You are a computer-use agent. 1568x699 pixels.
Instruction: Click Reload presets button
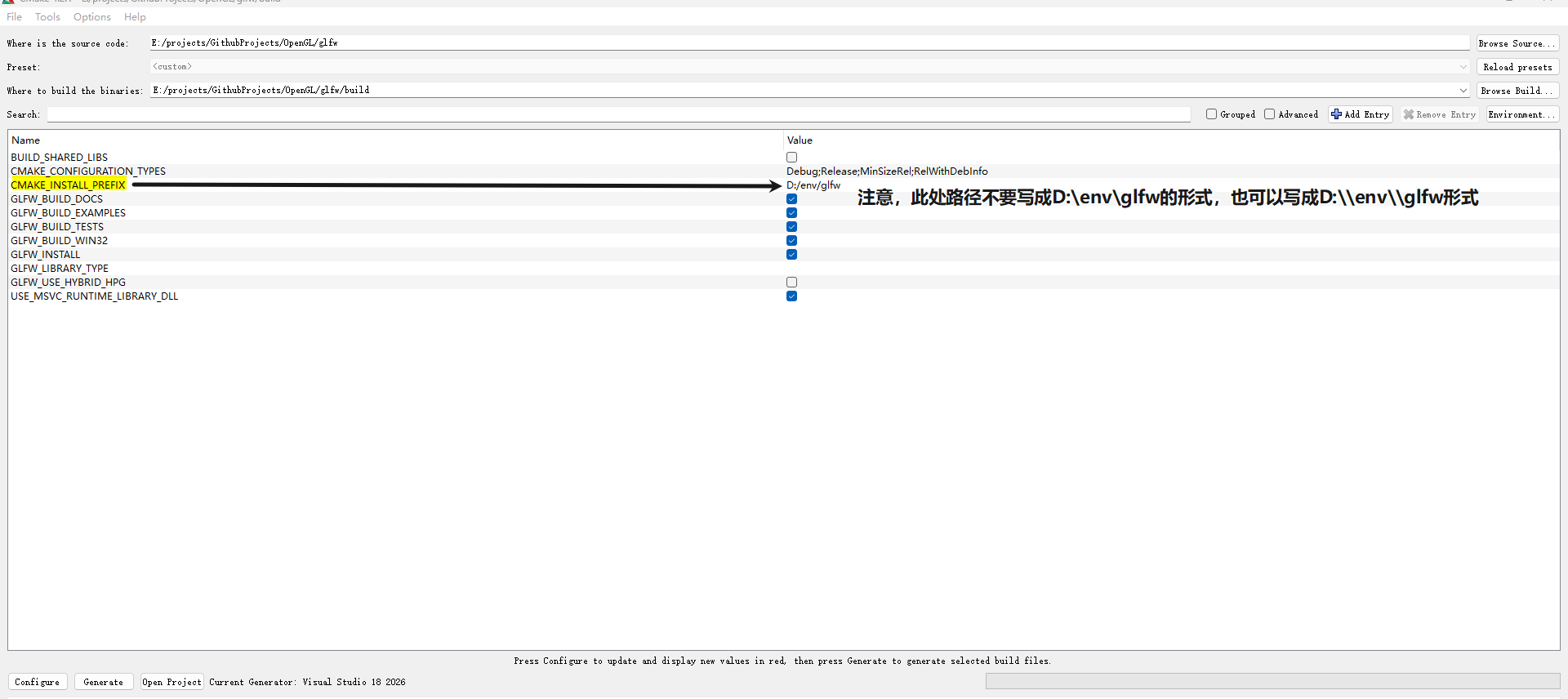pyautogui.click(x=1517, y=67)
